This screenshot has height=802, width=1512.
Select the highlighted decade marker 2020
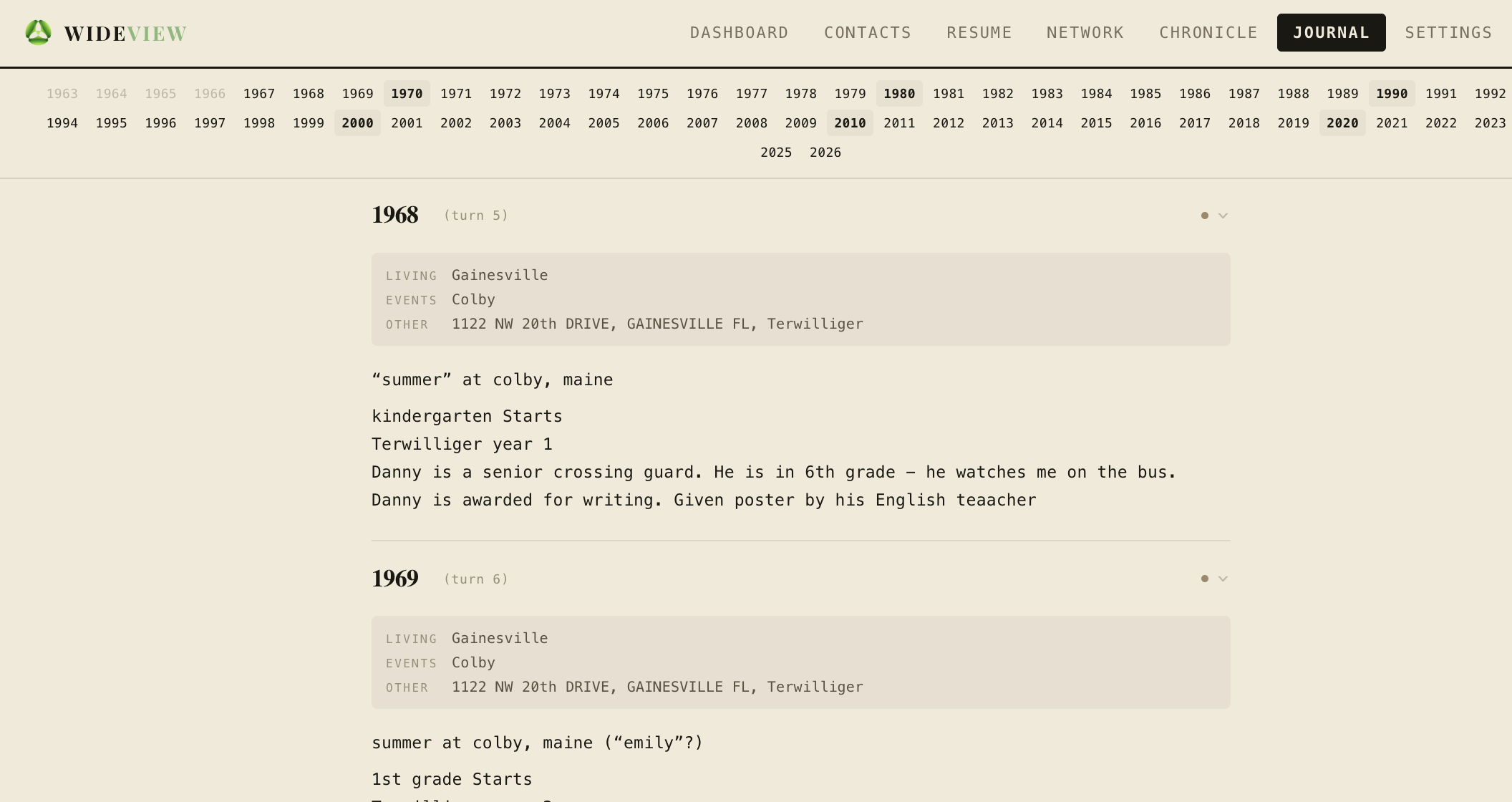(1342, 122)
